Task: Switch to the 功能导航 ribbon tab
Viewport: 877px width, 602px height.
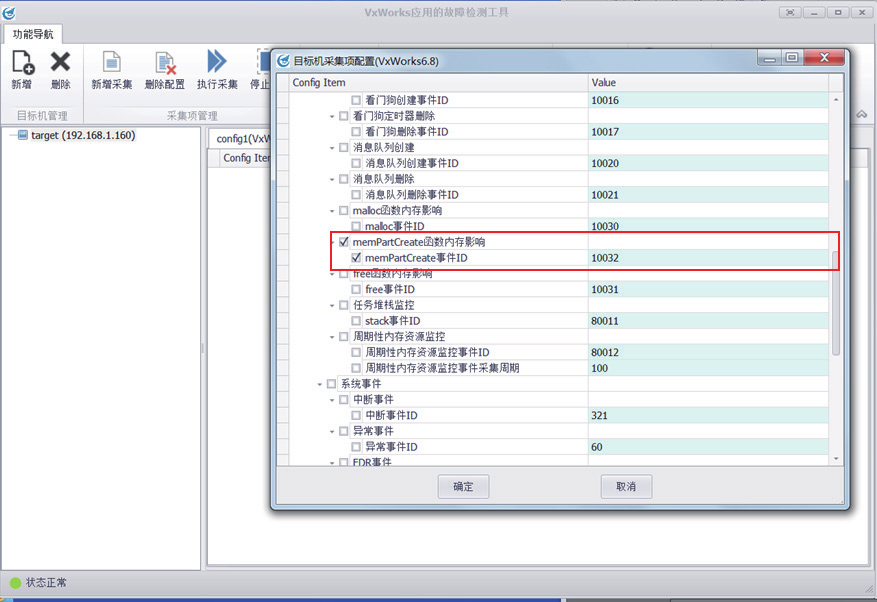Action: point(31,34)
